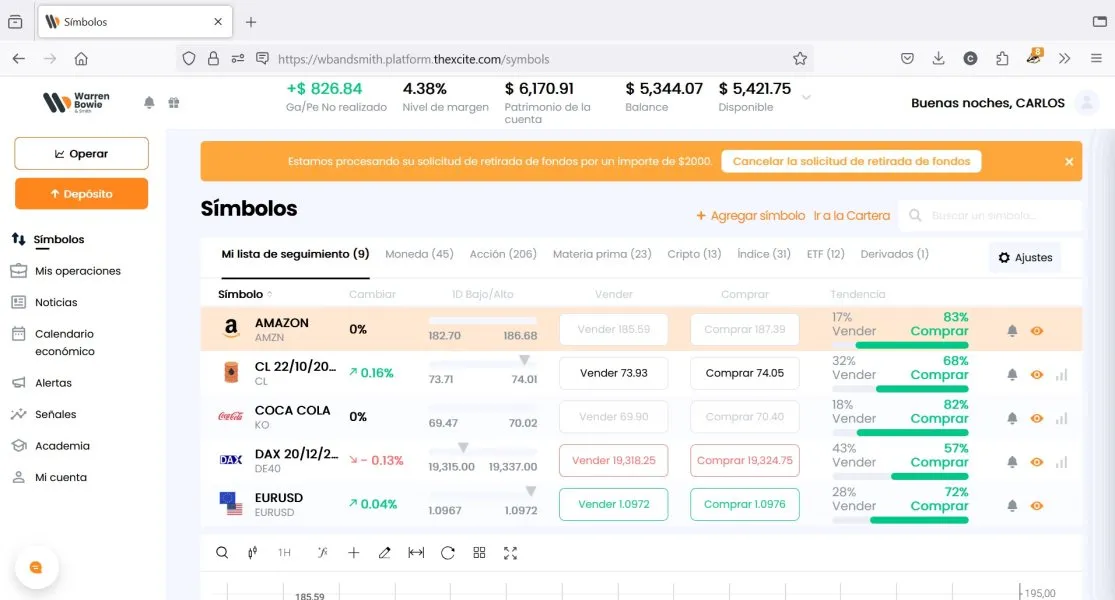Toggle watchlist eye for AMAZON

pyautogui.click(x=1037, y=331)
